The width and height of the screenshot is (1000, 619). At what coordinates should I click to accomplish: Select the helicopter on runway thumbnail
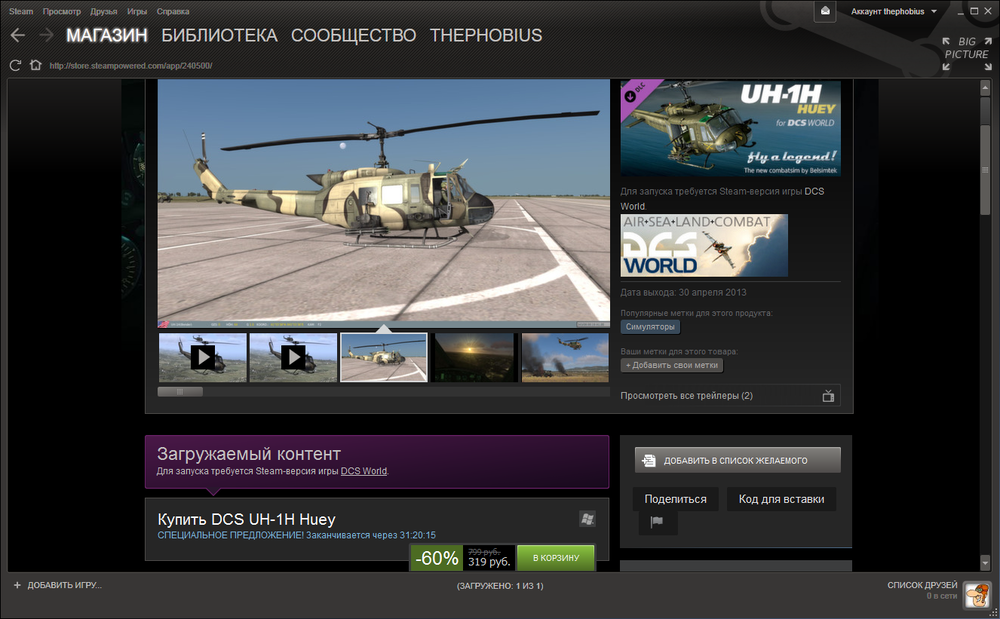pos(384,358)
